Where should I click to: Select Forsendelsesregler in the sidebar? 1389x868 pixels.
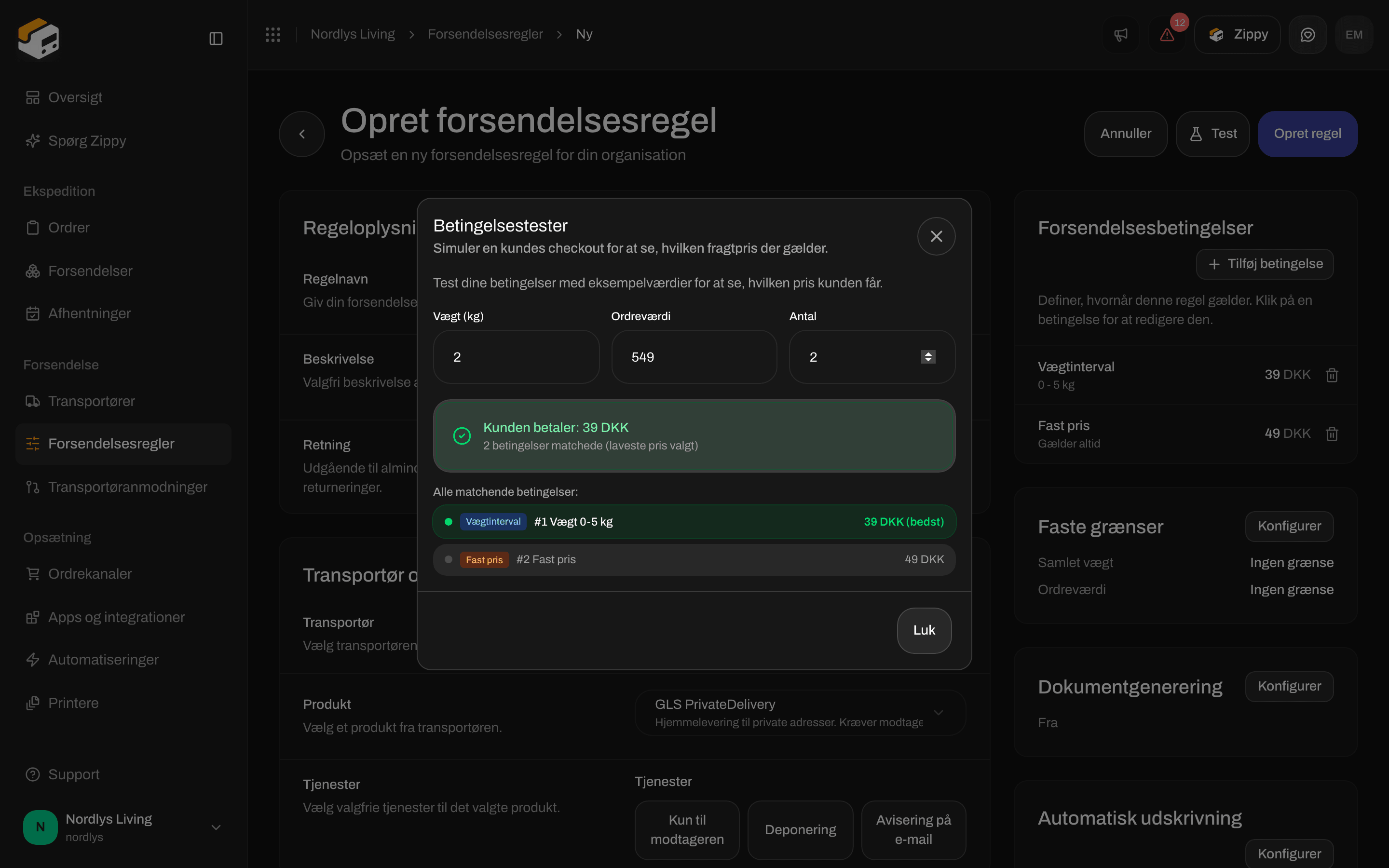(x=123, y=444)
